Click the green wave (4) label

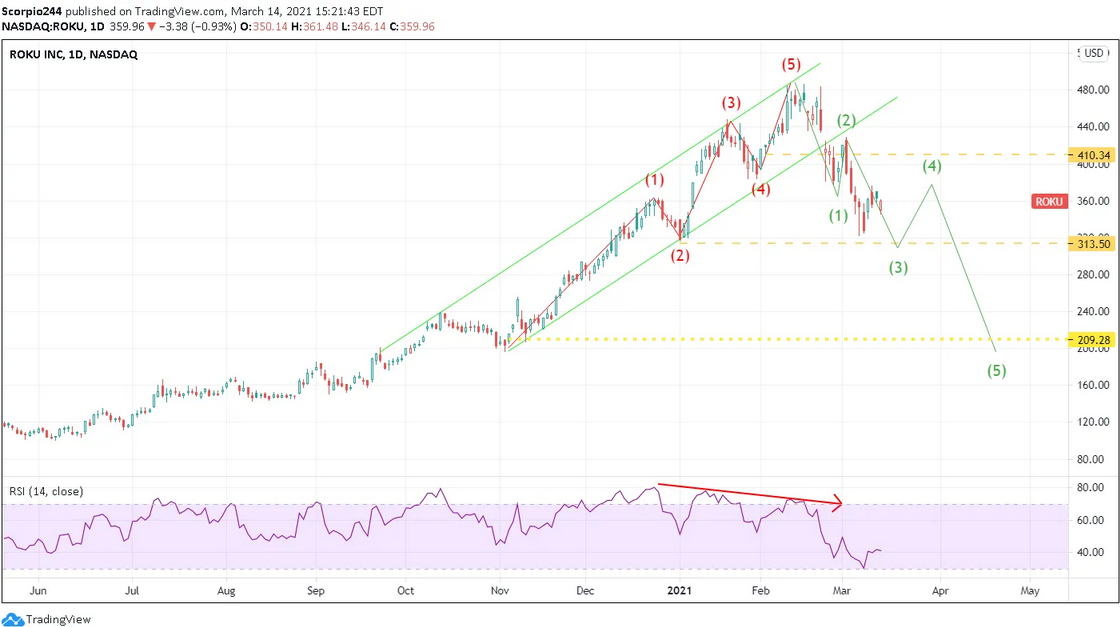[x=931, y=166]
